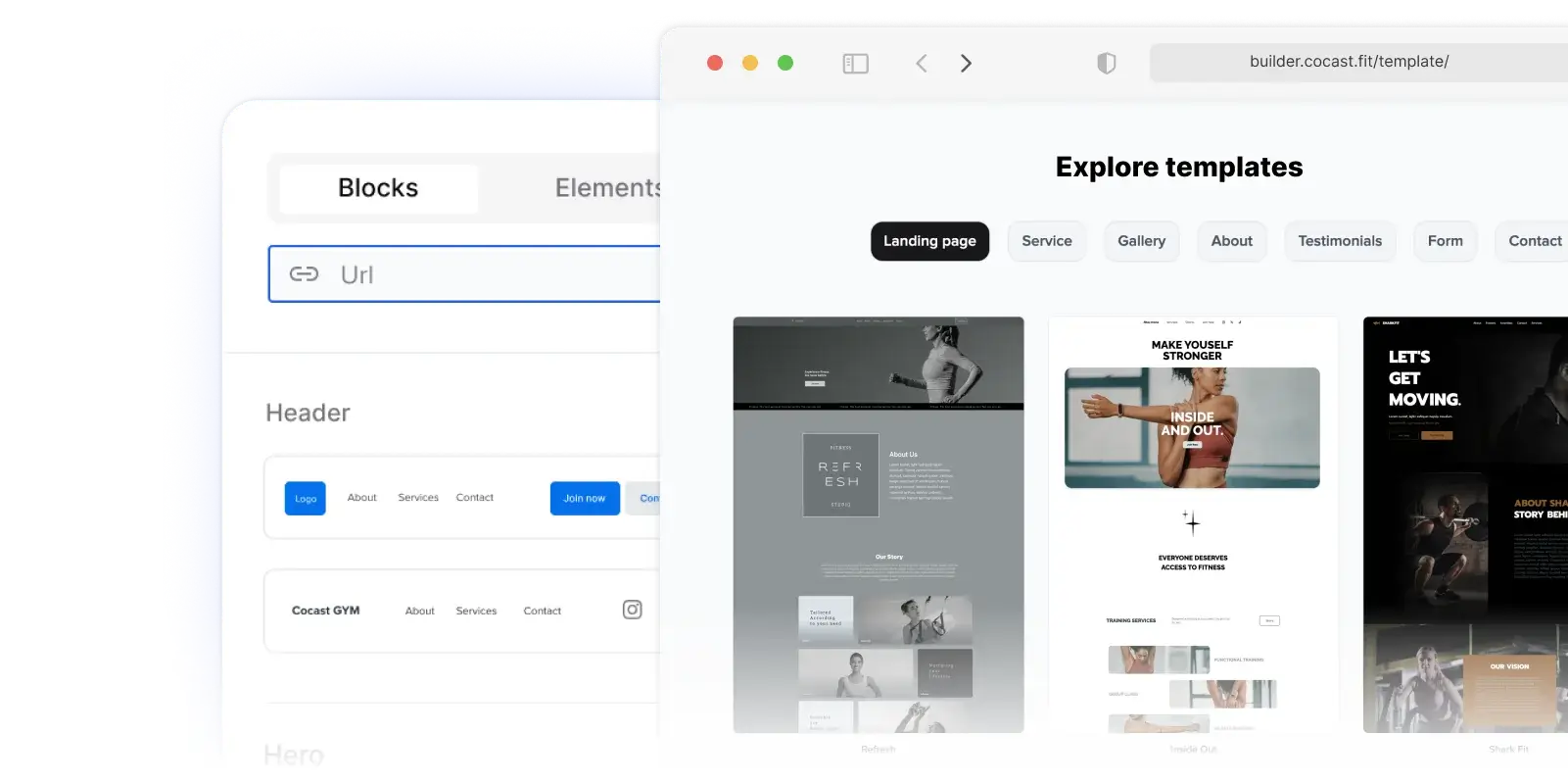Click the Join now button
This screenshot has width=1568, height=784.
585,498
